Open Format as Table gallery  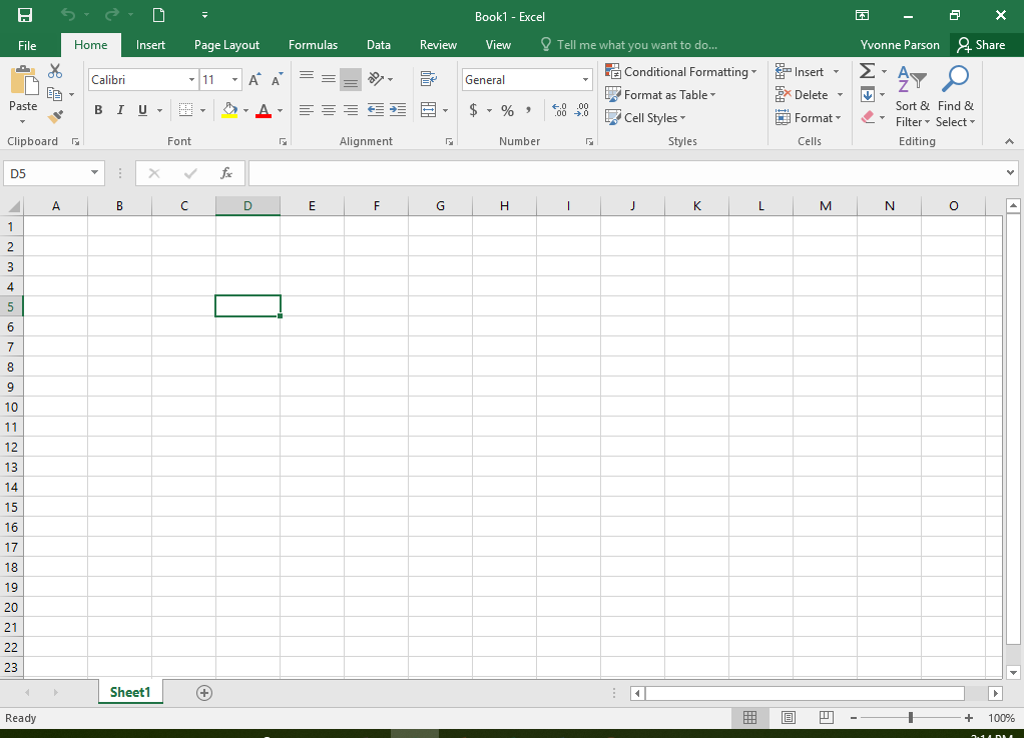click(x=660, y=95)
